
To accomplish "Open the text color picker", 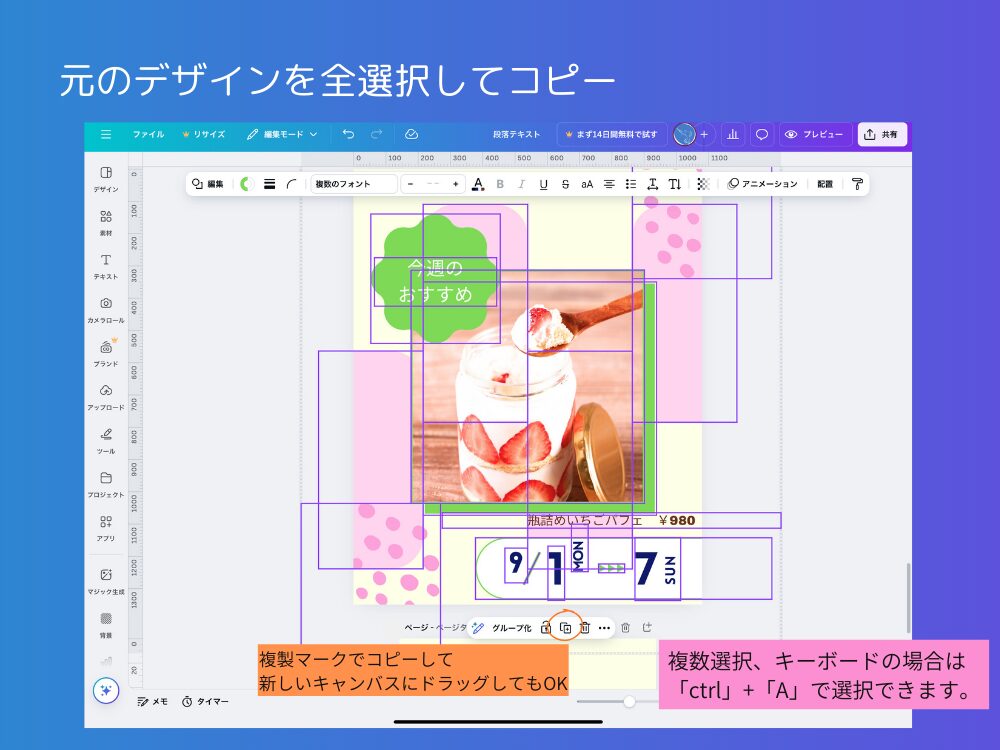I will click(478, 184).
